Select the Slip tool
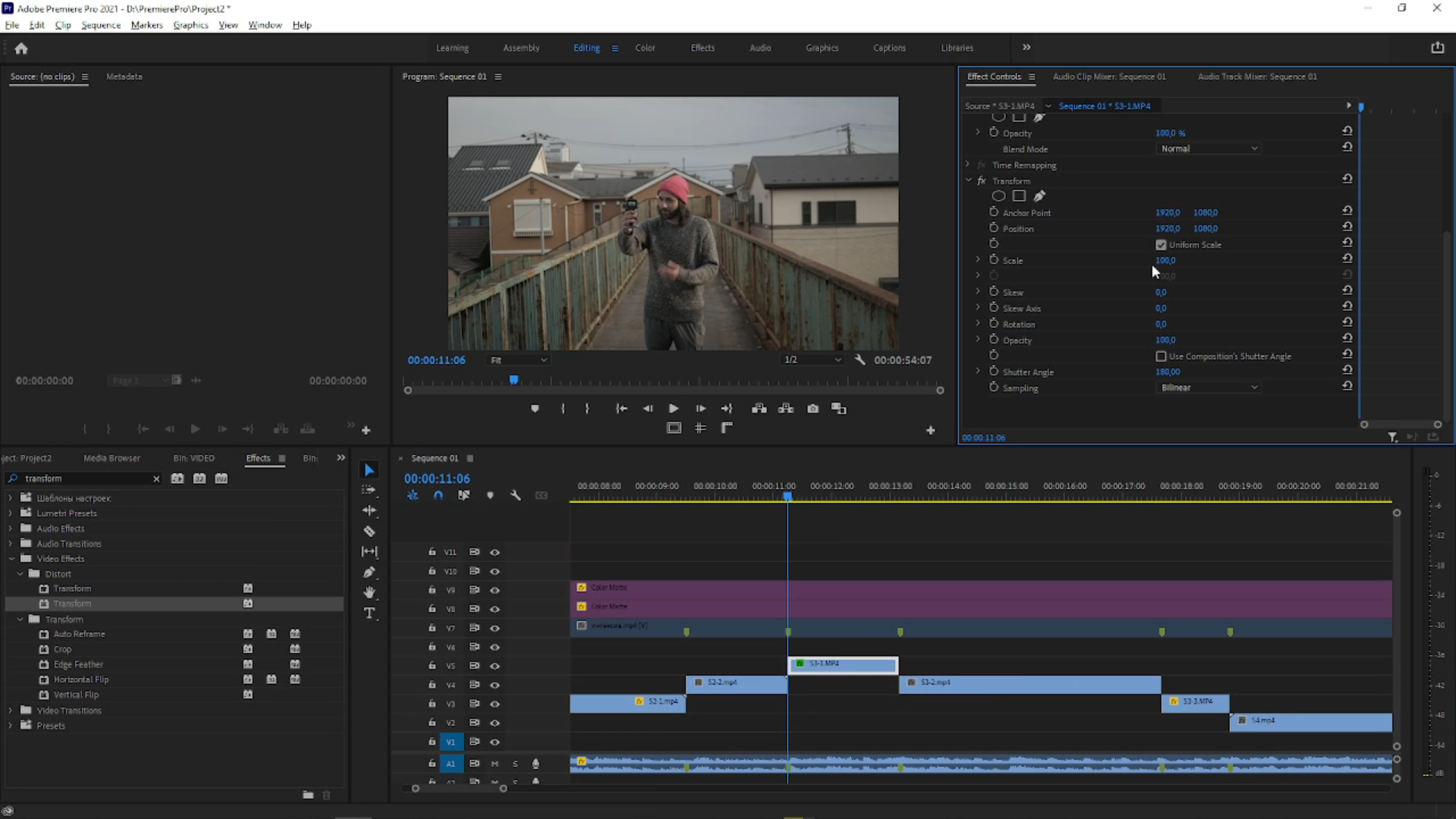 click(369, 552)
